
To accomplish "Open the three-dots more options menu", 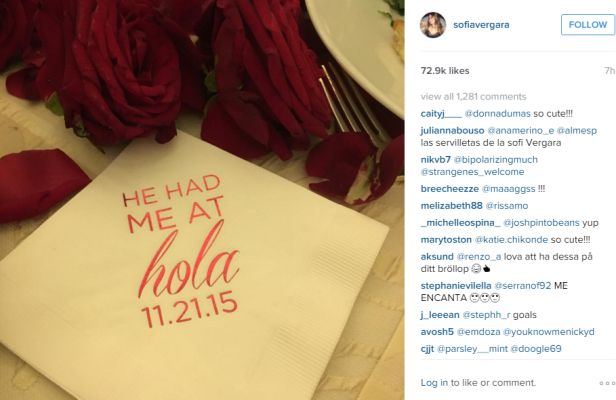I will [607, 383].
